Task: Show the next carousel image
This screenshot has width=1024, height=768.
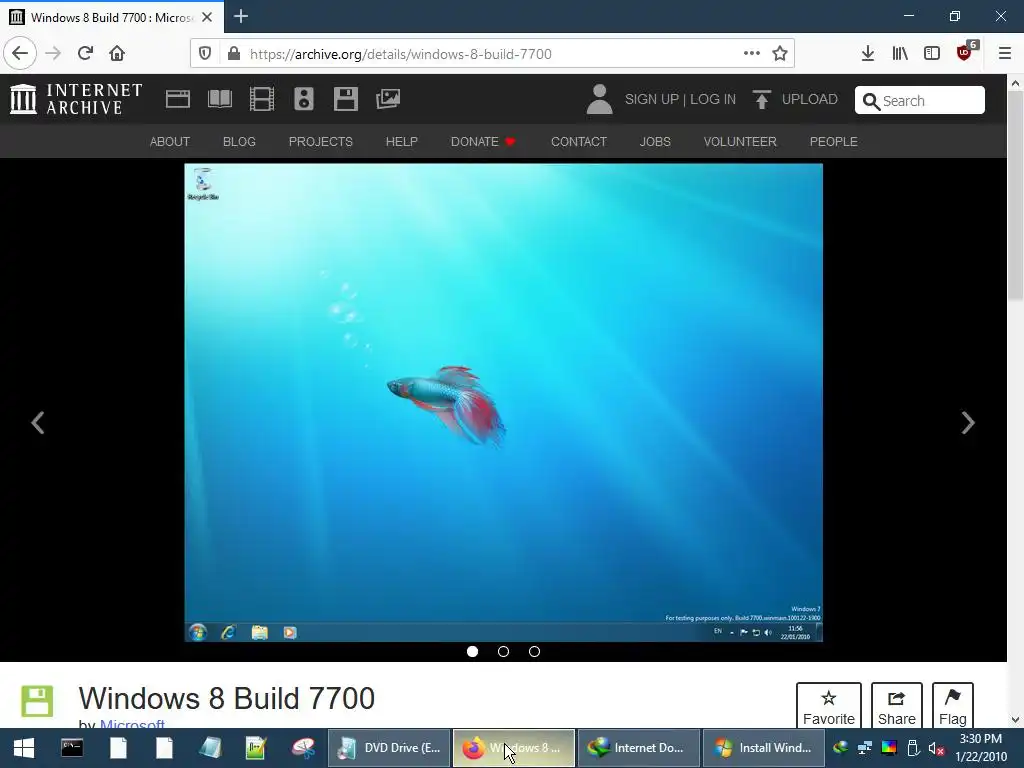Action: click(968, 423)
